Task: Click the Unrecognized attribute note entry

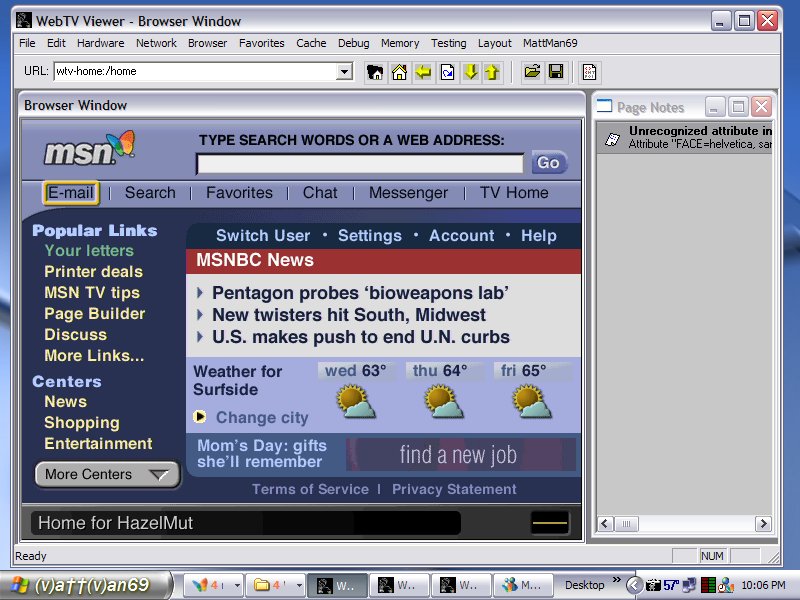Action: 684,138
